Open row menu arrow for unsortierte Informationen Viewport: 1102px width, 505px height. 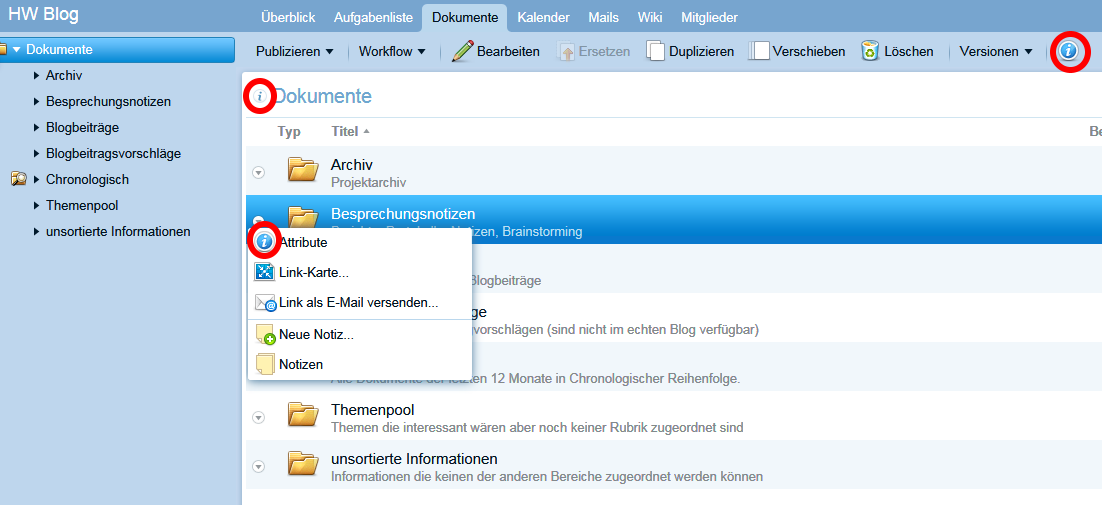(x=259, y=466)
